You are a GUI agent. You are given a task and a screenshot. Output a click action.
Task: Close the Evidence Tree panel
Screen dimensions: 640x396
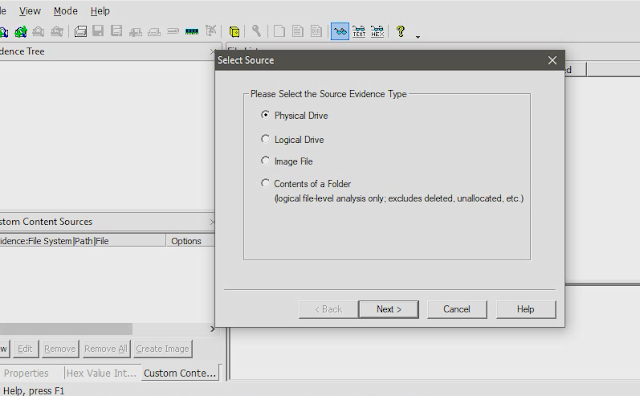(212, 52)
